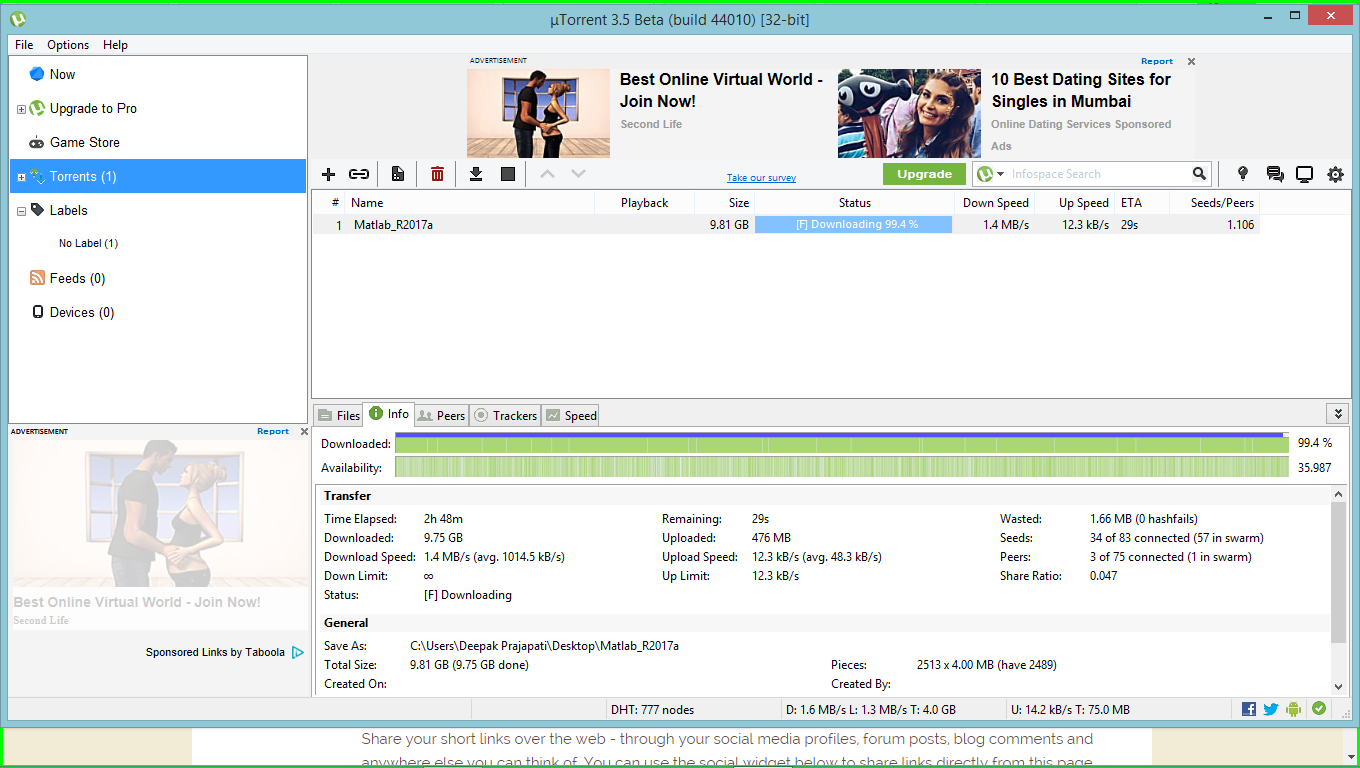The image size is (1360, 768).
Task: Collapse the Labels tree node
Action: (21, 211)
